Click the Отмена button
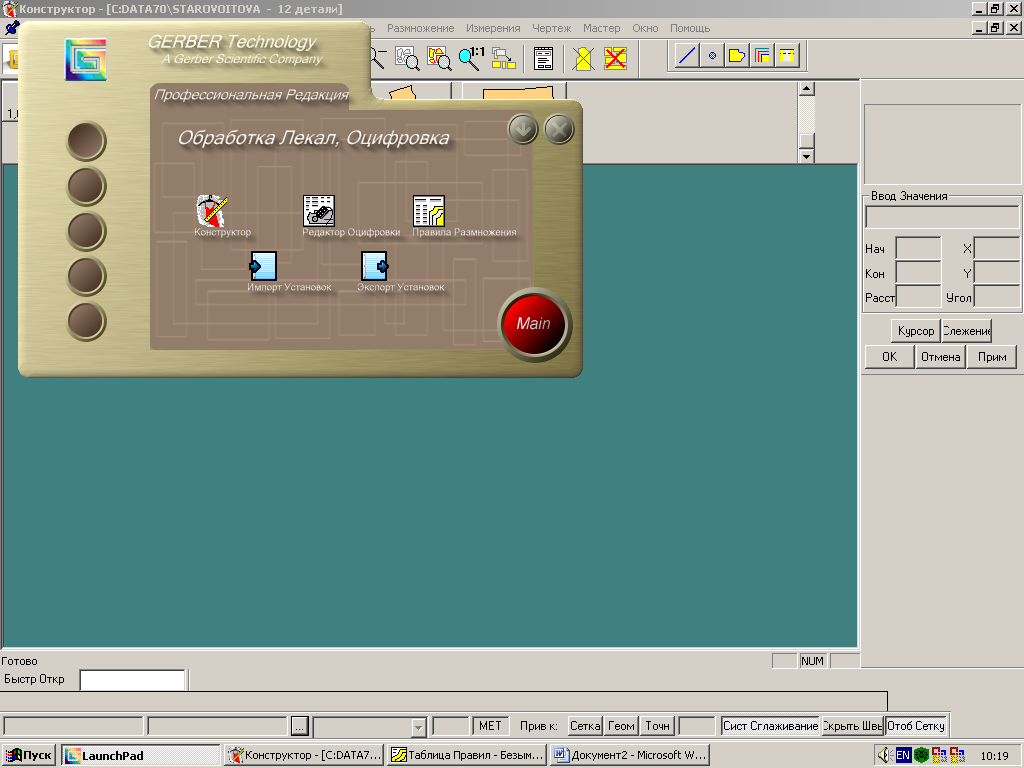Image resolution: width=1024 pixels, height=768 pixels. pyautogui.click(x=940, y=357)
